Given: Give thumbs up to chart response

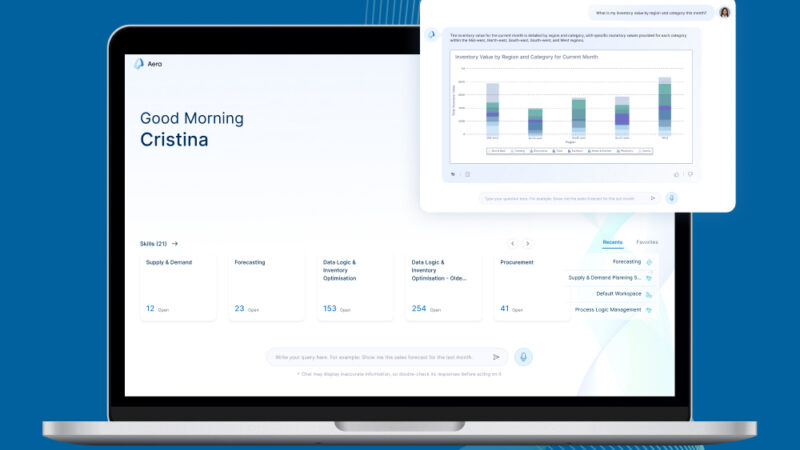Looking at the screenshot, I should click(677, 174).
